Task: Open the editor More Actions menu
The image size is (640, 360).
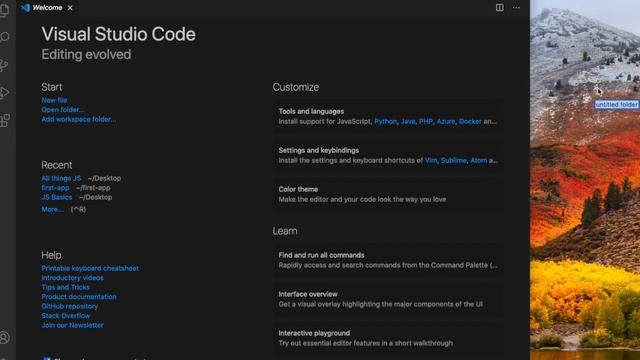Action: pos(516,7)
